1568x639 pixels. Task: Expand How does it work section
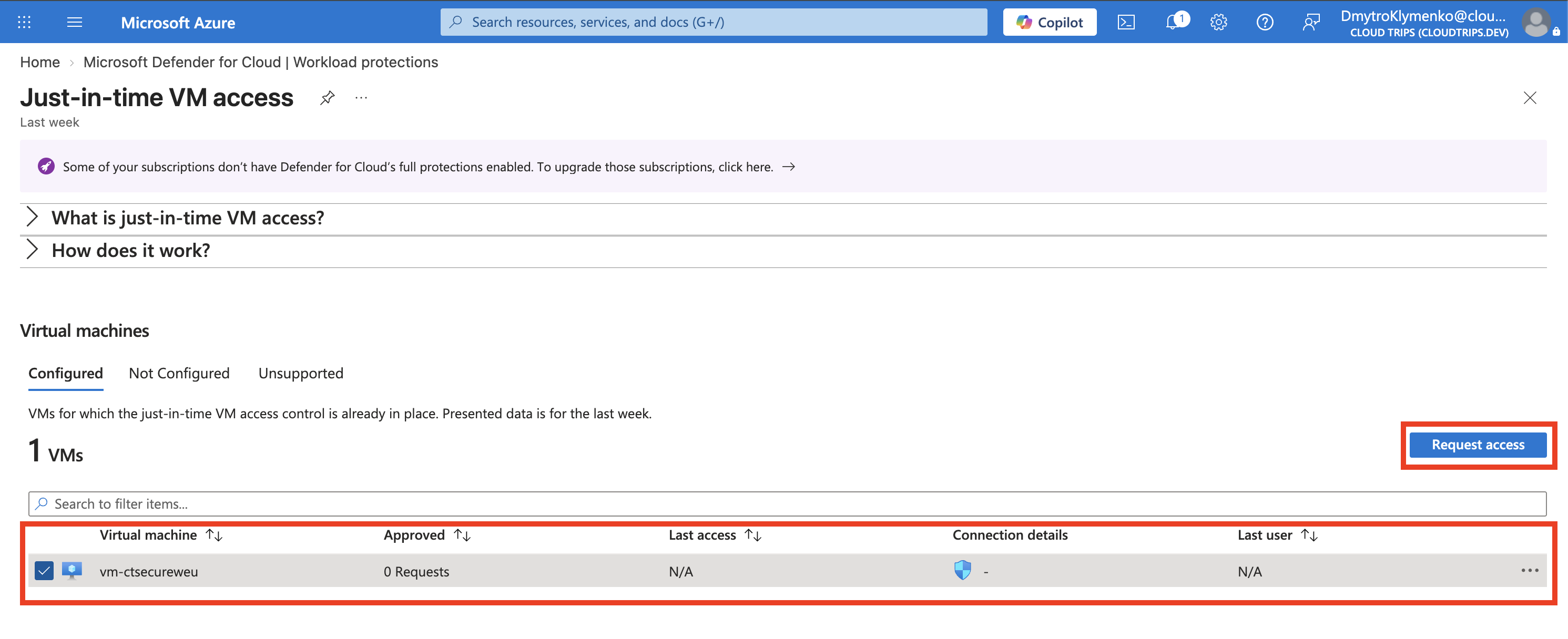click(x=783, y=251)
